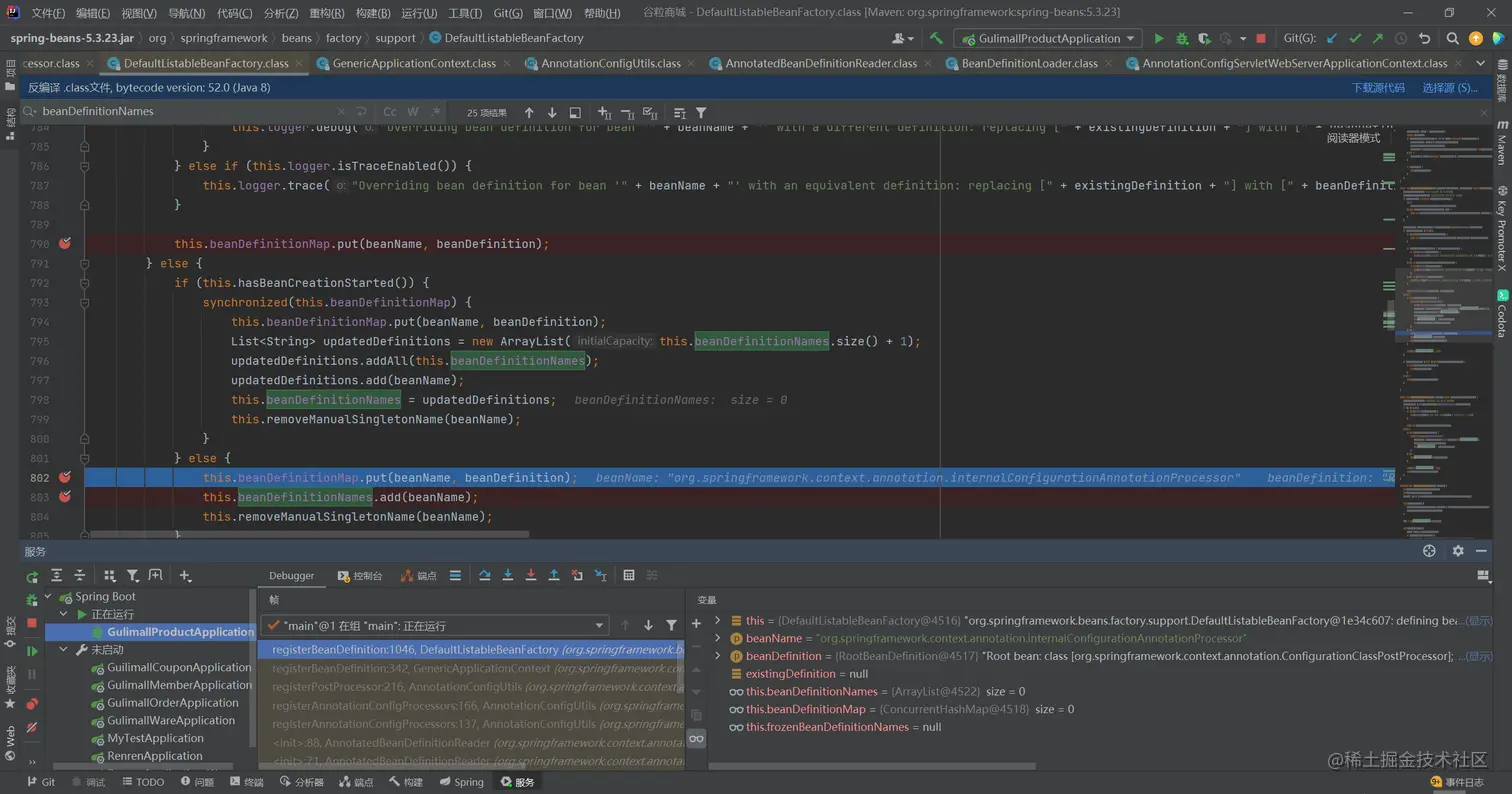Viewport: 1512px width, 794px height.
Task: Open Services panel settings gear
Action: 1458,551
